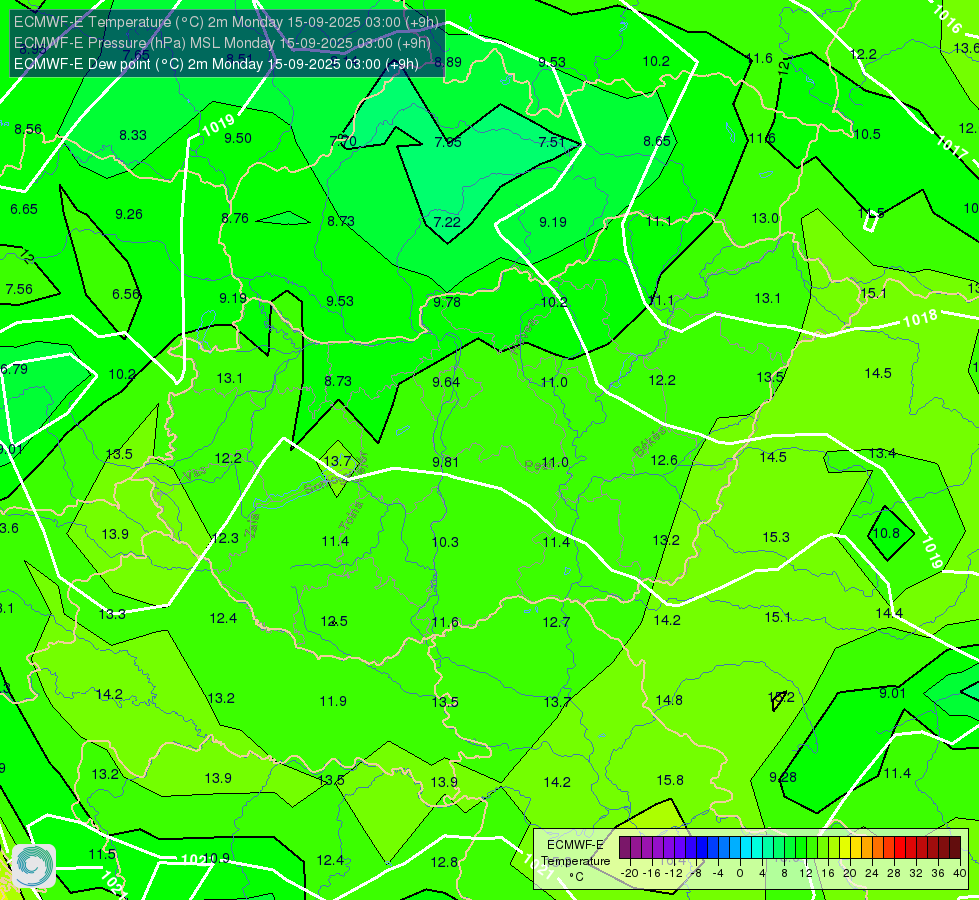Click the ECMWF-E Temperature legend title

(576, 861)
